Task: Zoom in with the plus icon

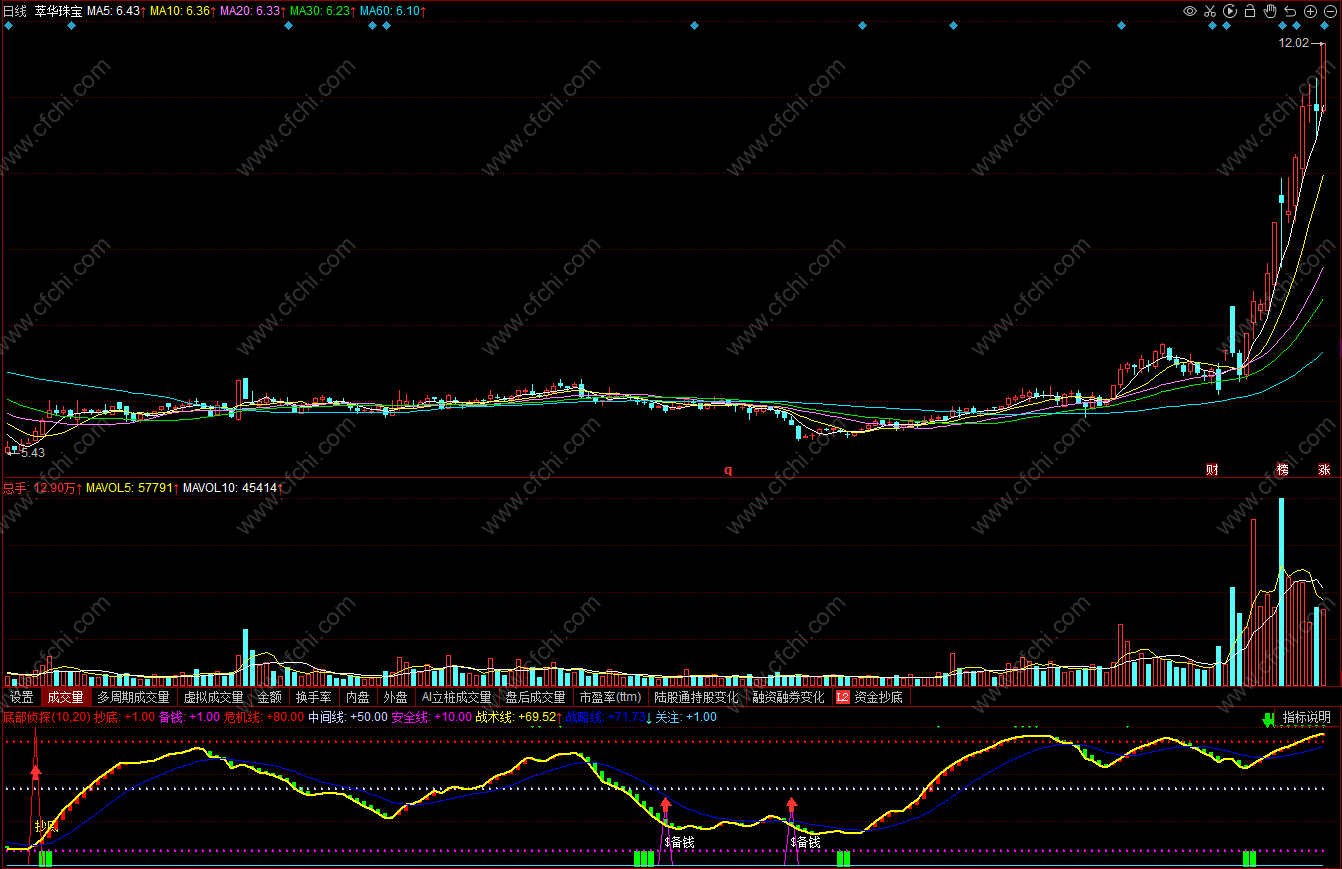Action: coord(1310,11)
